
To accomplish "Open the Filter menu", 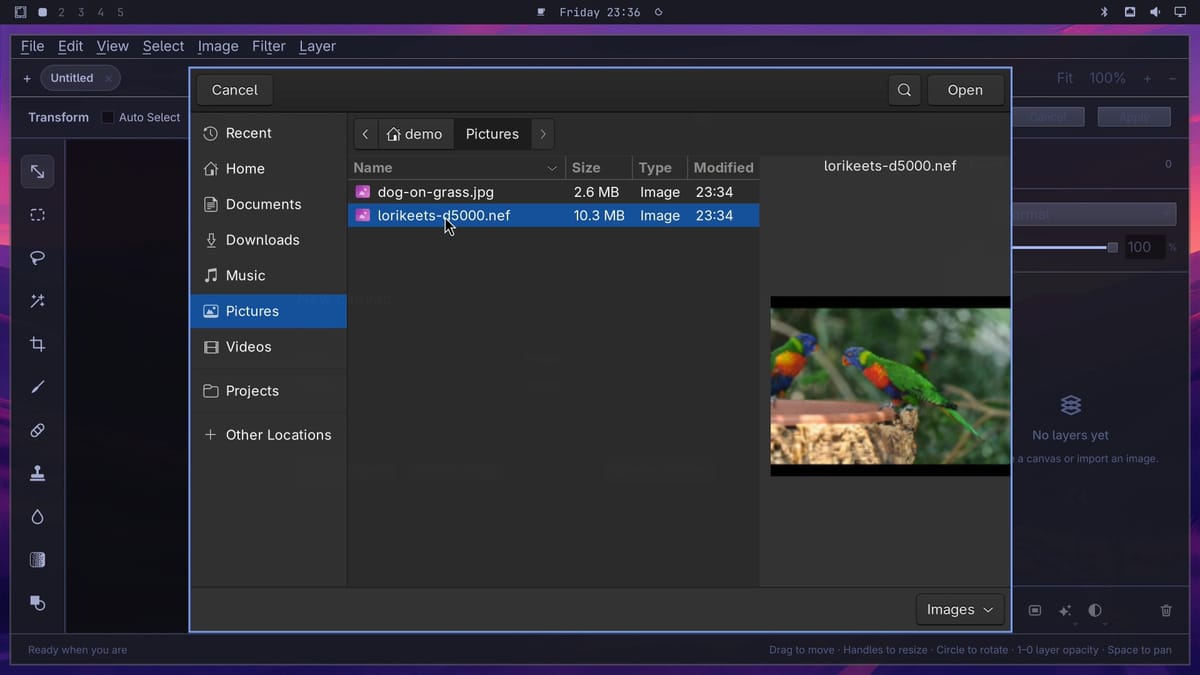I will point(269,46).
